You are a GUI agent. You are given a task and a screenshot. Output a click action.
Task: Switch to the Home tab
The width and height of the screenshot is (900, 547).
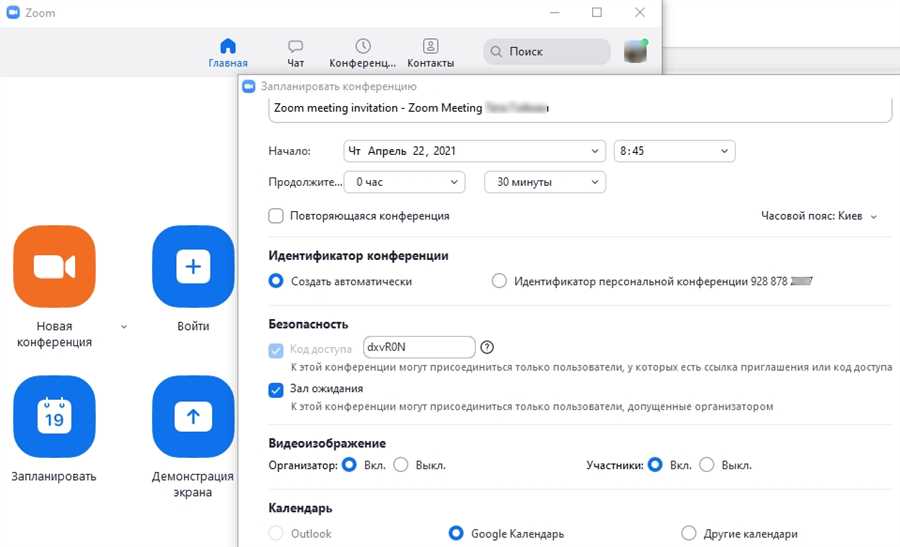[x=228, y=52]
